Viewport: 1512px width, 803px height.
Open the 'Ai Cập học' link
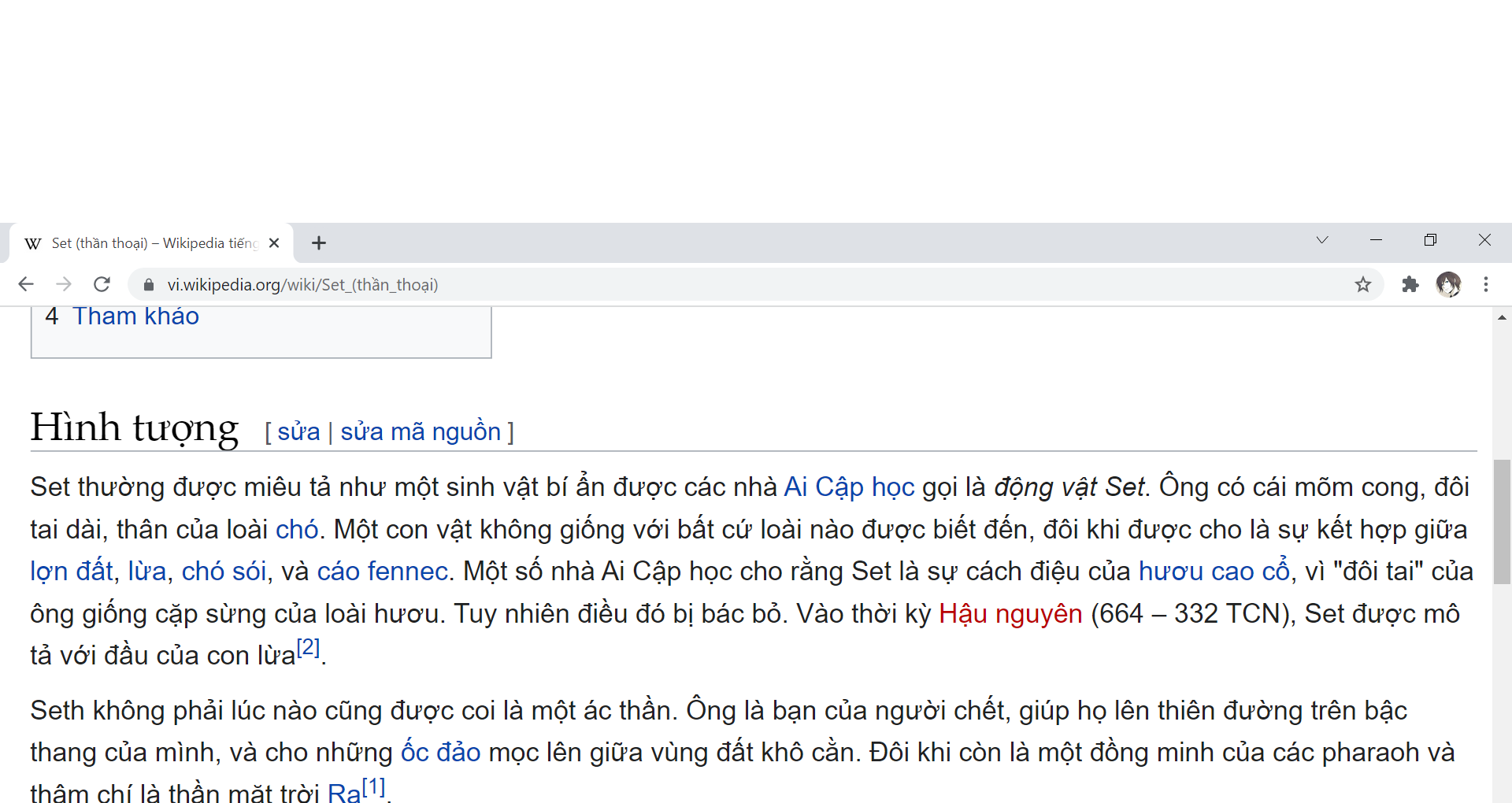pyautogui.click(x=849, y=487)
